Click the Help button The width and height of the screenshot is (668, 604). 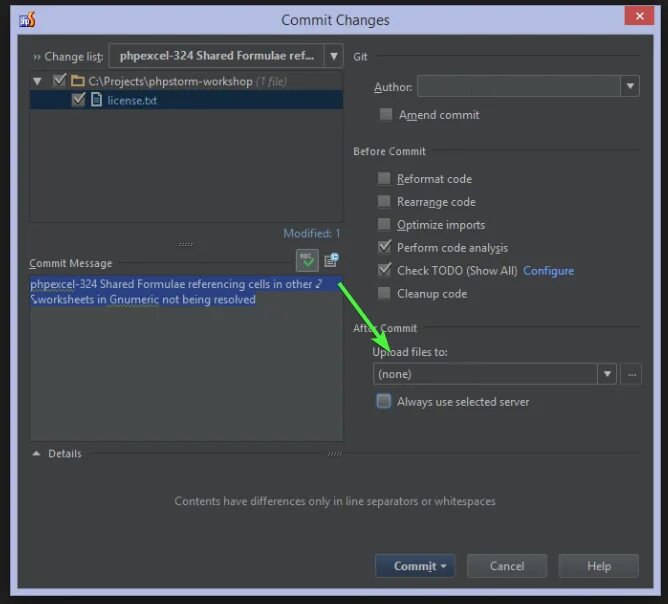(x=599, y=566)
